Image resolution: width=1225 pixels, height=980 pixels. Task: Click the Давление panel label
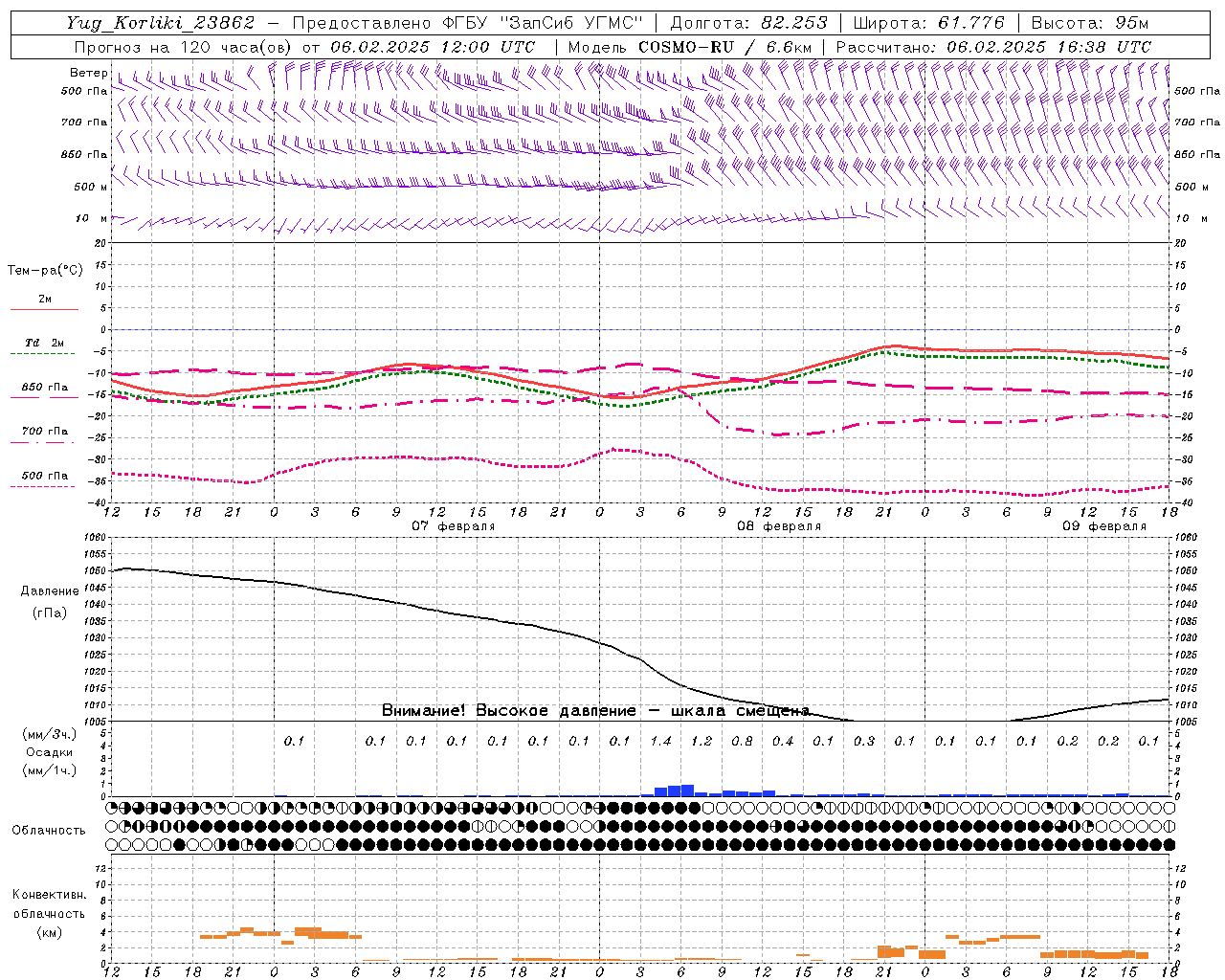50,590
